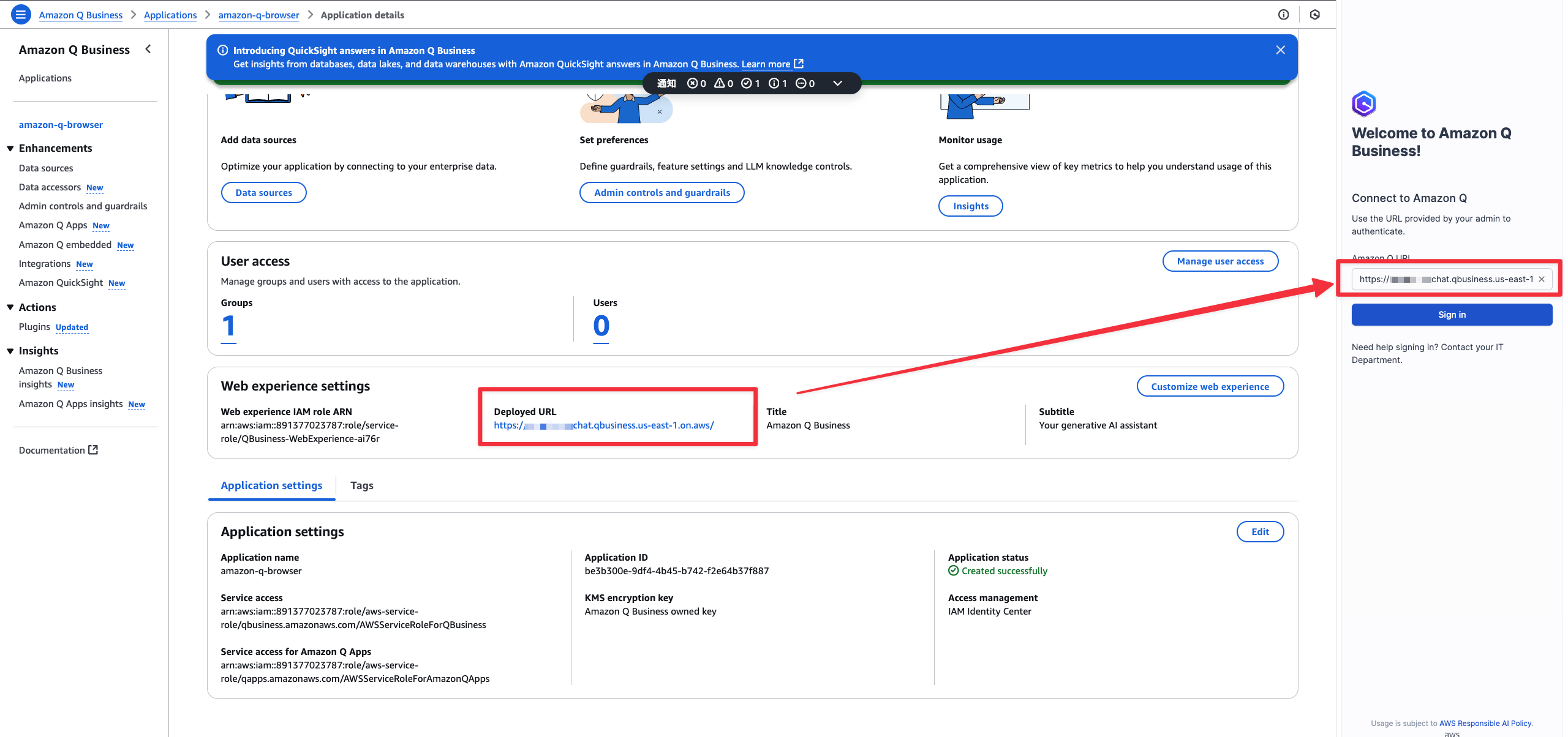Open the Learn more external link icon

799,64
